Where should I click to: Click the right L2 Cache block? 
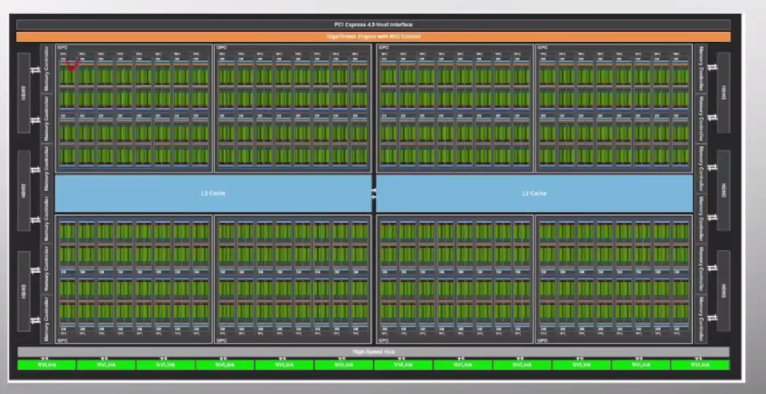tap(534, 193)
